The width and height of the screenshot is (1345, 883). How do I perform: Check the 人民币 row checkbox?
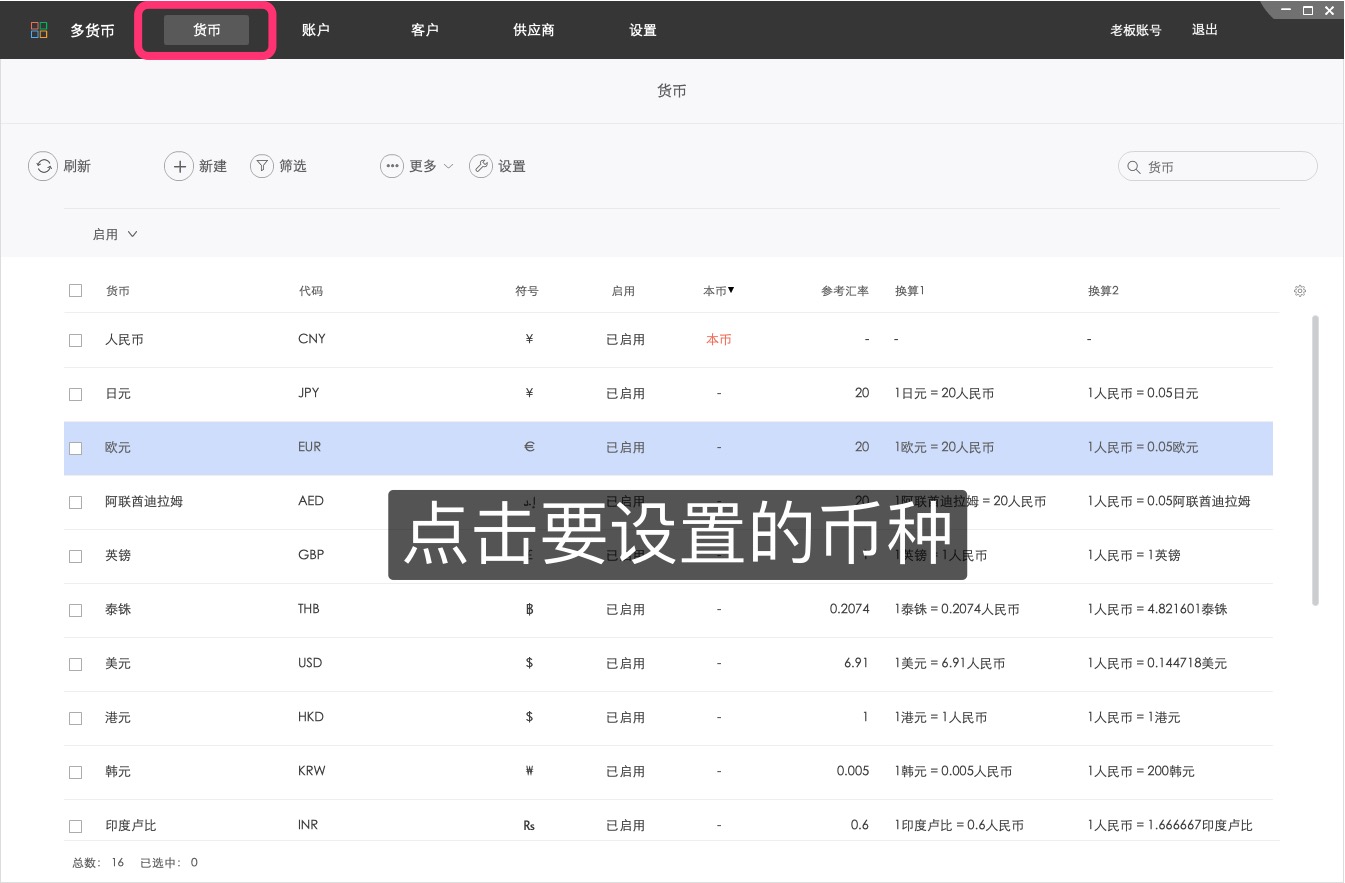pos(76,340)
